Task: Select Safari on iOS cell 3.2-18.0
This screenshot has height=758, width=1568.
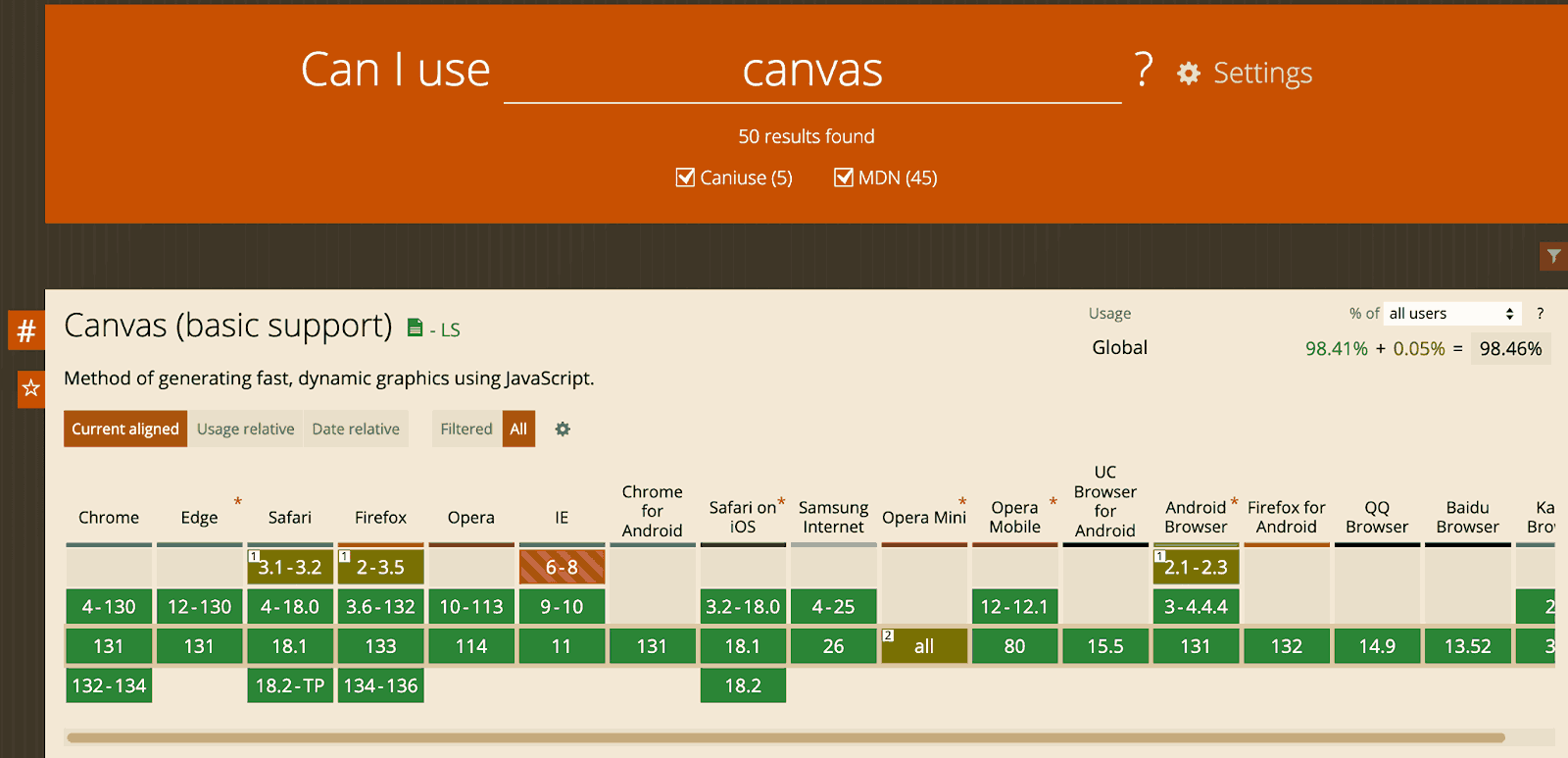Action: (x=743, y=607)
